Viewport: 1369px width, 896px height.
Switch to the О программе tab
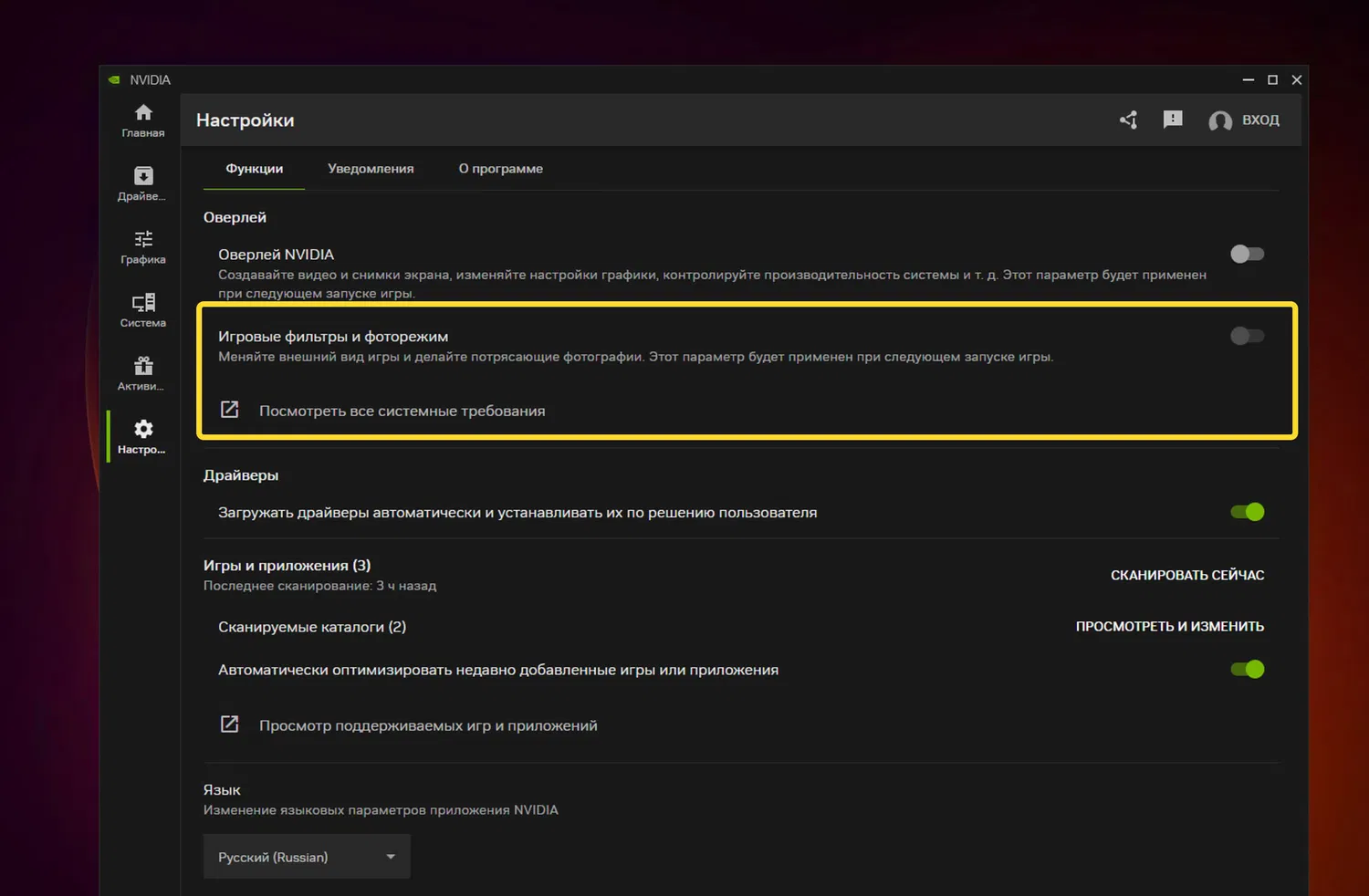click(x=501, y=169)
